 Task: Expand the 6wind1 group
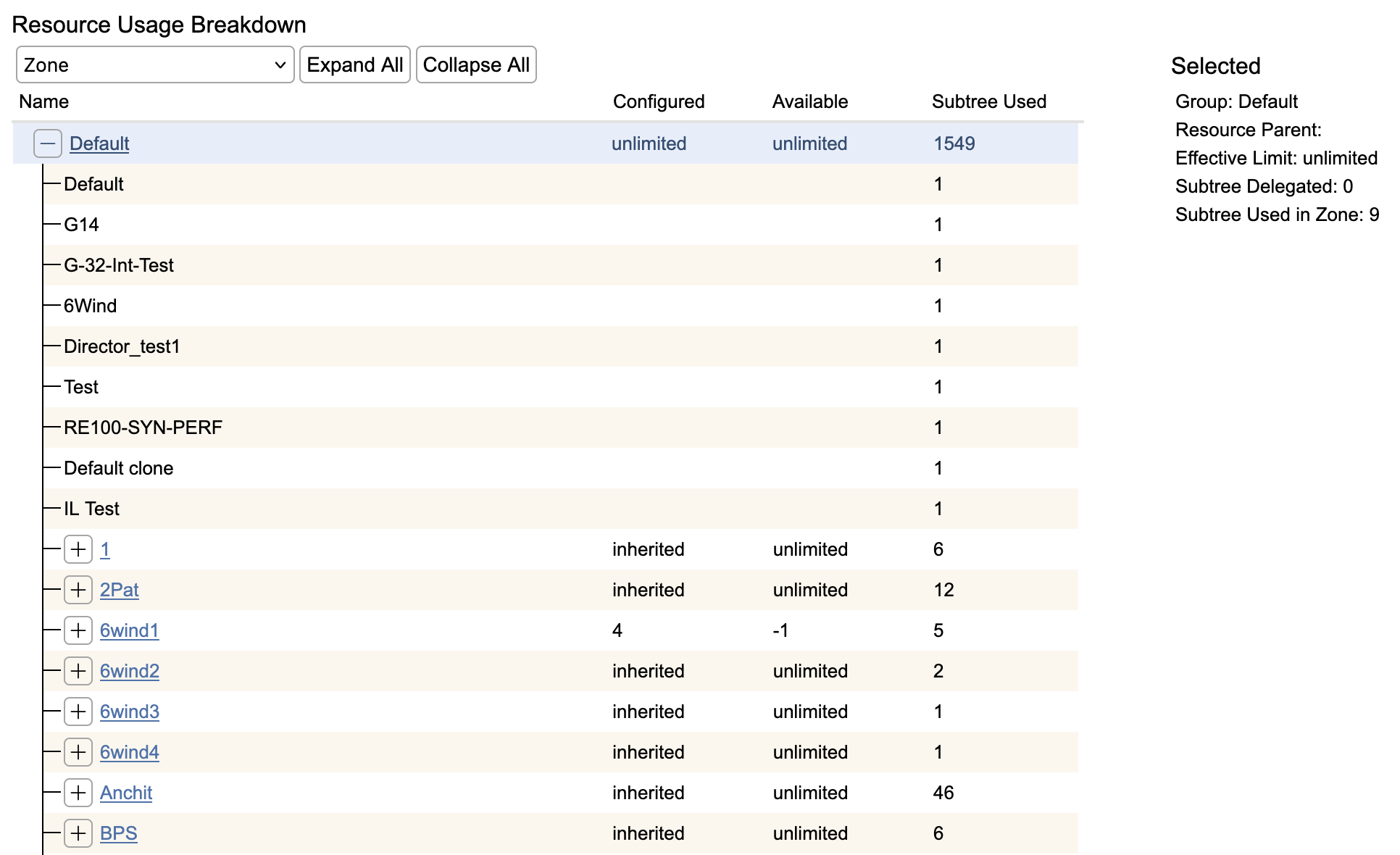point(78,630)
